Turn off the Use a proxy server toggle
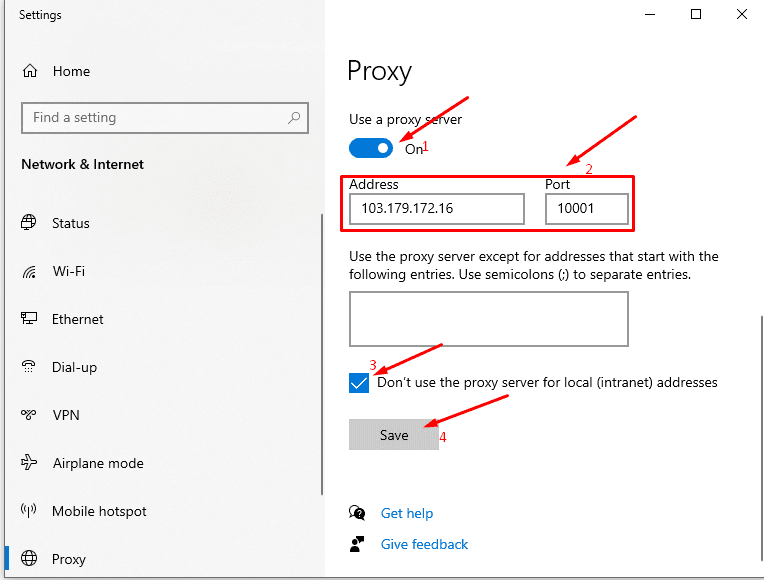764x580 pixels. [371, 148]
